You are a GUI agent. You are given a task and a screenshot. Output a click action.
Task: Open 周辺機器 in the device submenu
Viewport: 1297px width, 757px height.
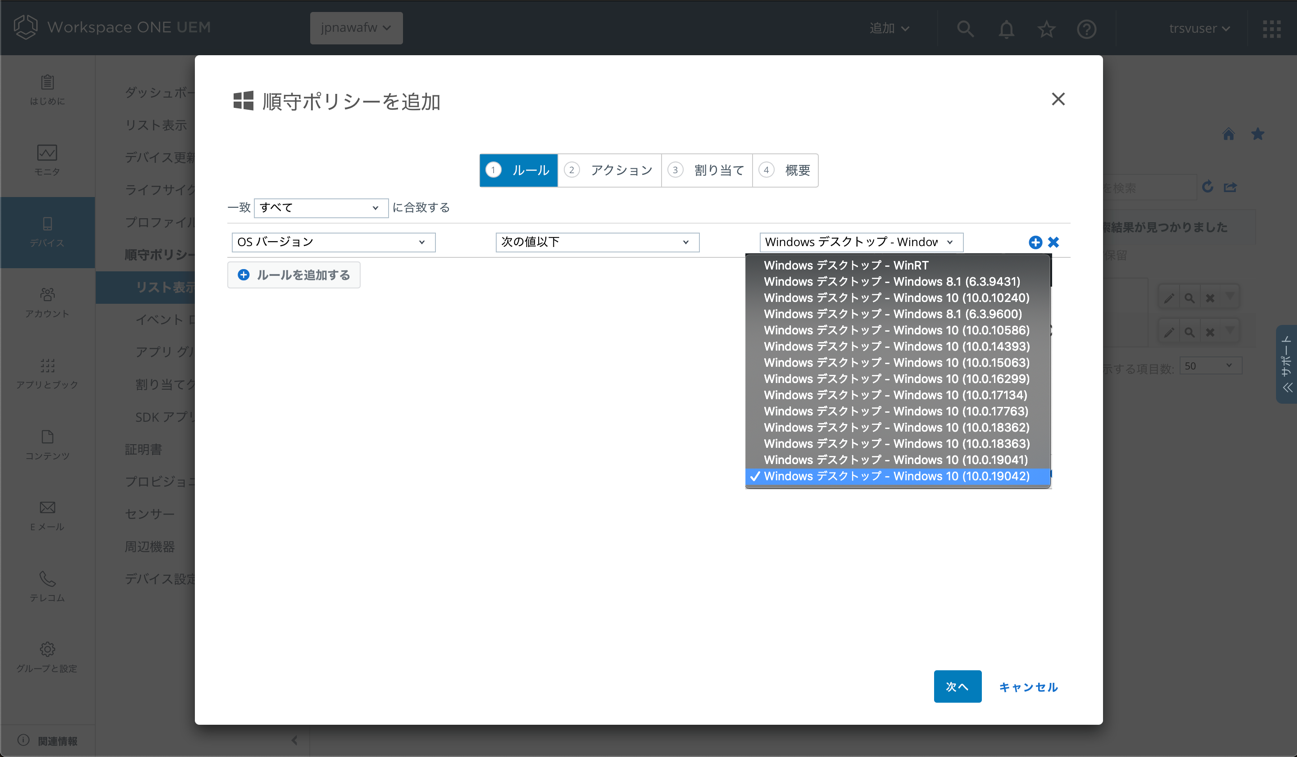coord(150,547)
